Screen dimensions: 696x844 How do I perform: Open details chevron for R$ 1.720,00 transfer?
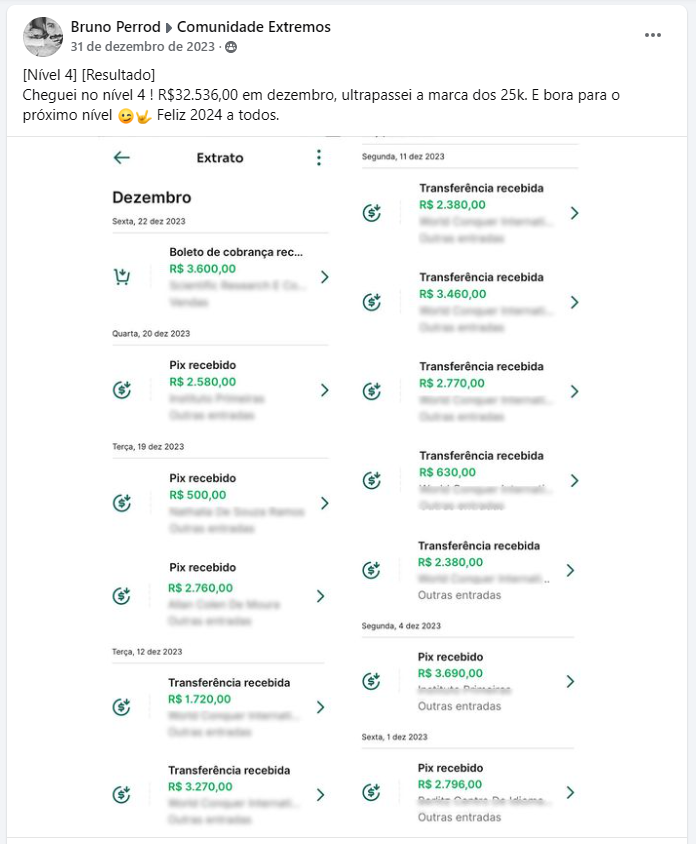click(321, 707)
